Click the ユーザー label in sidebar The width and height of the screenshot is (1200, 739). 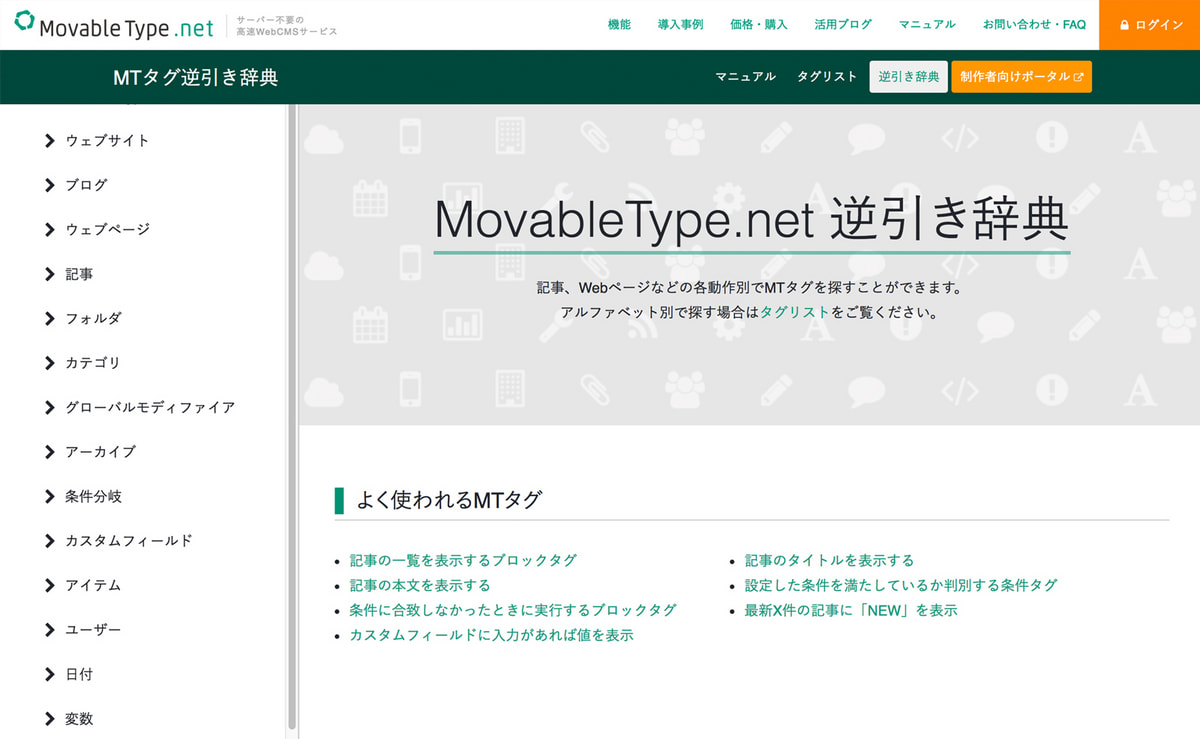pos(93,630)
